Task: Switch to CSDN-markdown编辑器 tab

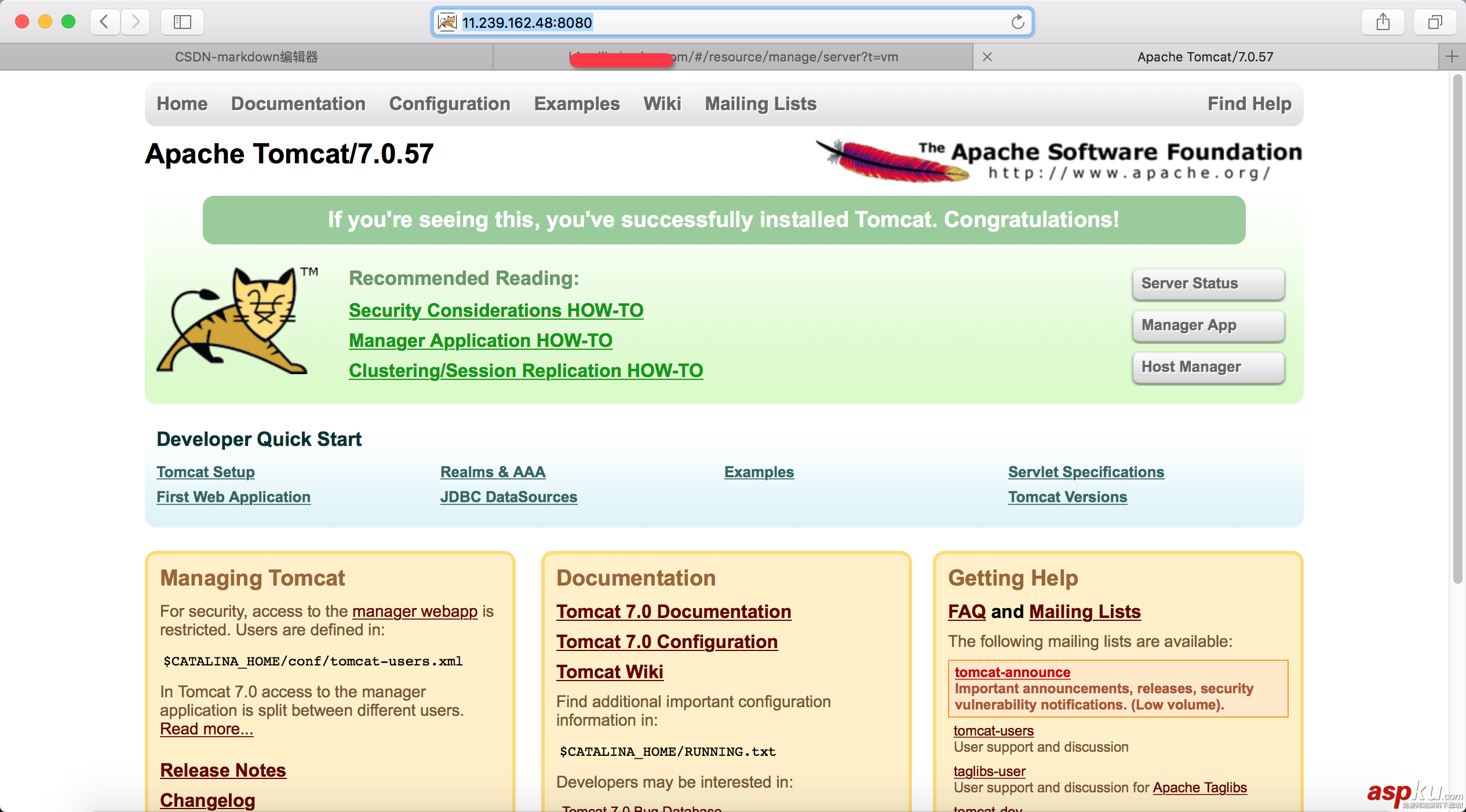Action: click(246, 57)
